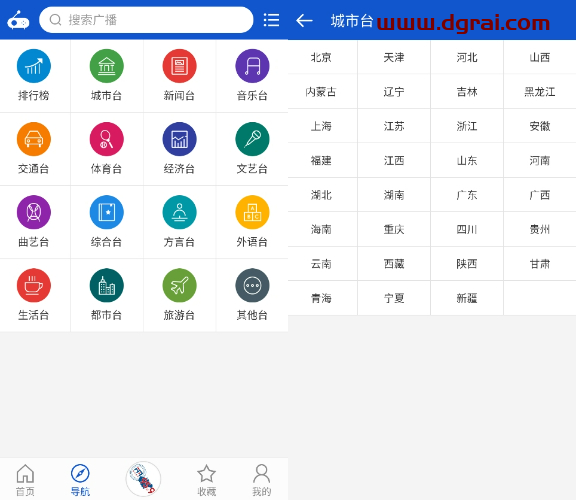Switch to the 收藏 favorites tab
Viewport: 576px width, 500px height.
(x=206, y=480)
